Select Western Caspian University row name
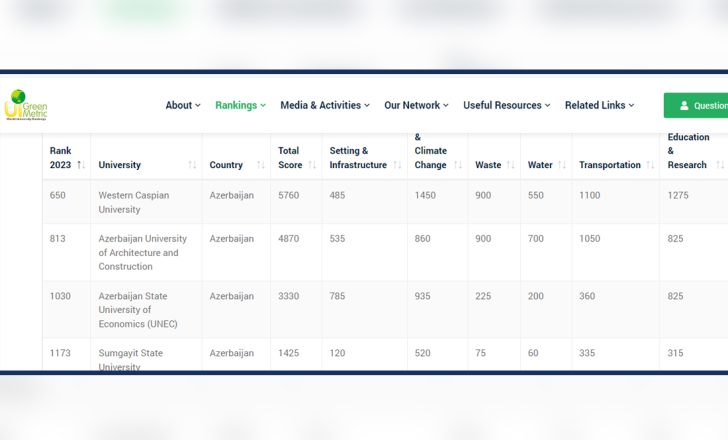The image size is (728, 440). click(134, 202)
